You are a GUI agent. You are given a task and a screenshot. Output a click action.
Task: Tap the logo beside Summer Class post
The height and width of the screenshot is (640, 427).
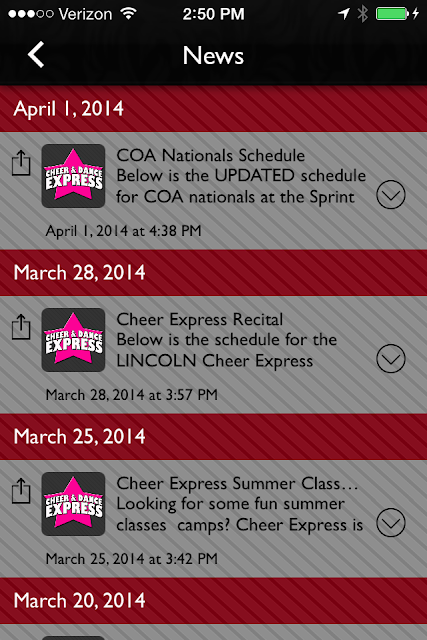(x=73, y=504)
